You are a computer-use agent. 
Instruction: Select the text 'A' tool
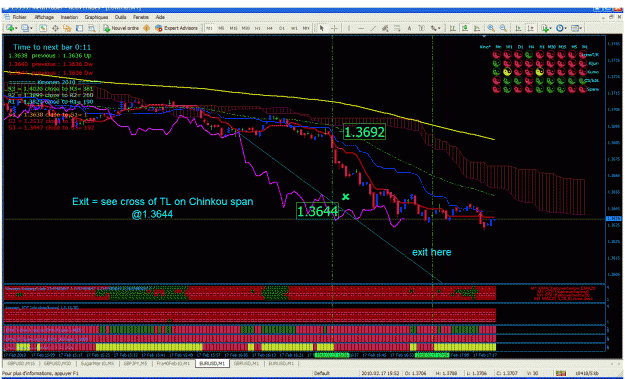[x=409, y=28]
